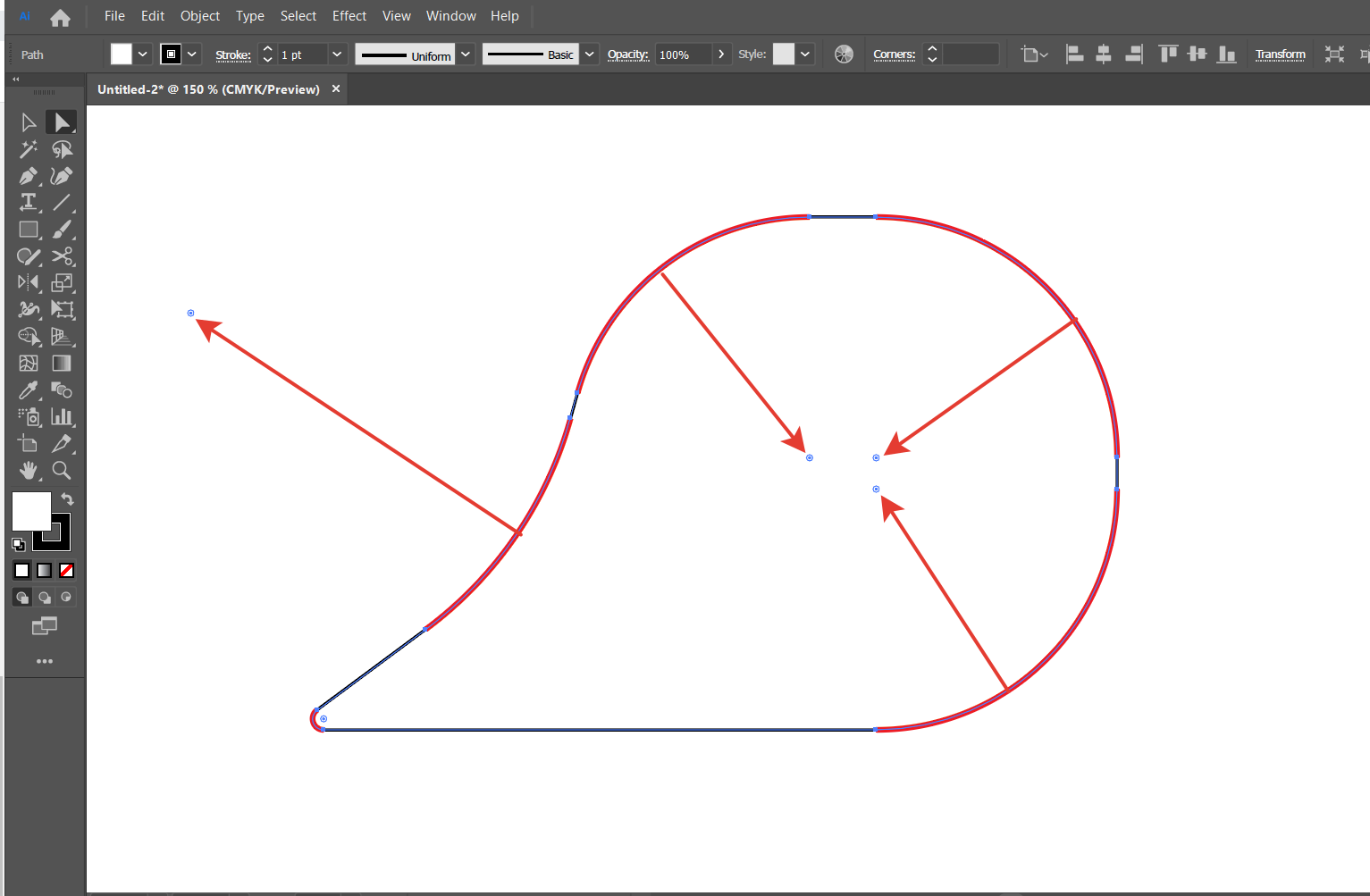Select the Paintbrush tool
This screenshot has height=896, width=1370.
pos(62,230)
